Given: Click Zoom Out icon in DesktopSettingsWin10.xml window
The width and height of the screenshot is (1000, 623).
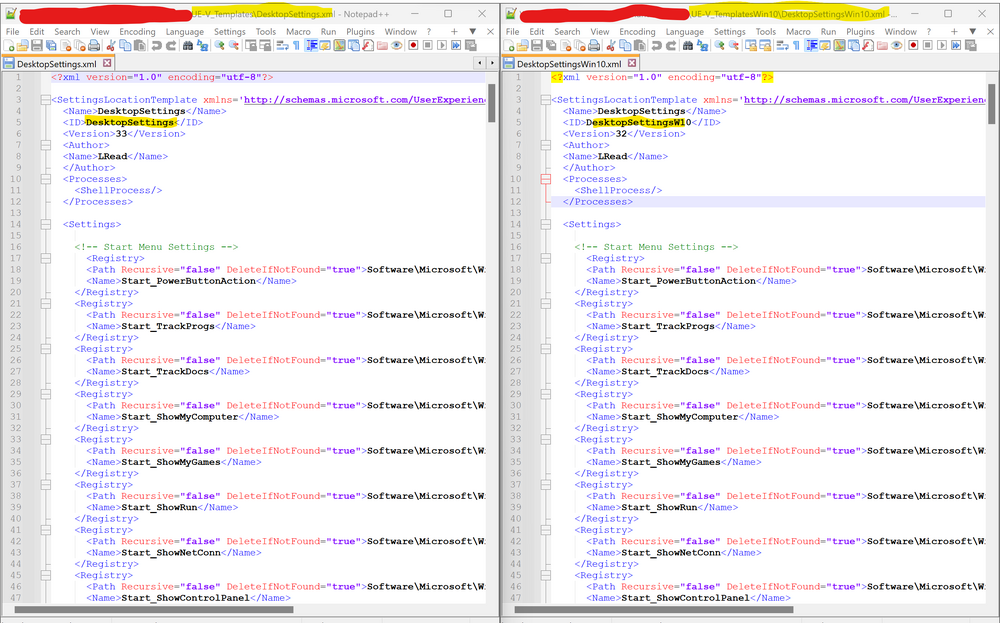Looking at the screenshot, I should click(x=733, y=45).
